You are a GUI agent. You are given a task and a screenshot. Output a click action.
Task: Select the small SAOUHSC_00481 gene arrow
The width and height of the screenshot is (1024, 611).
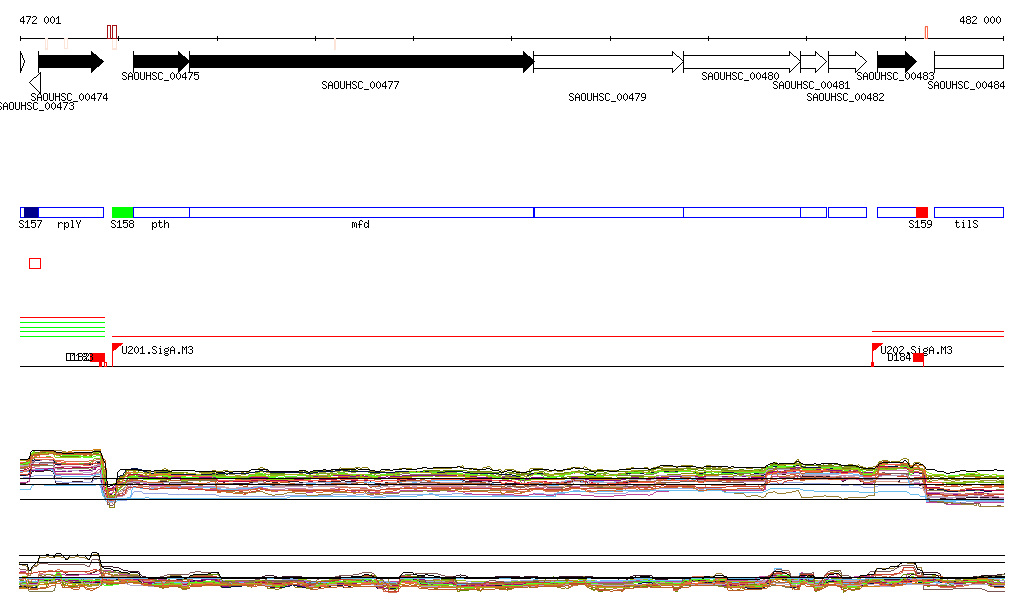[813, 62]
